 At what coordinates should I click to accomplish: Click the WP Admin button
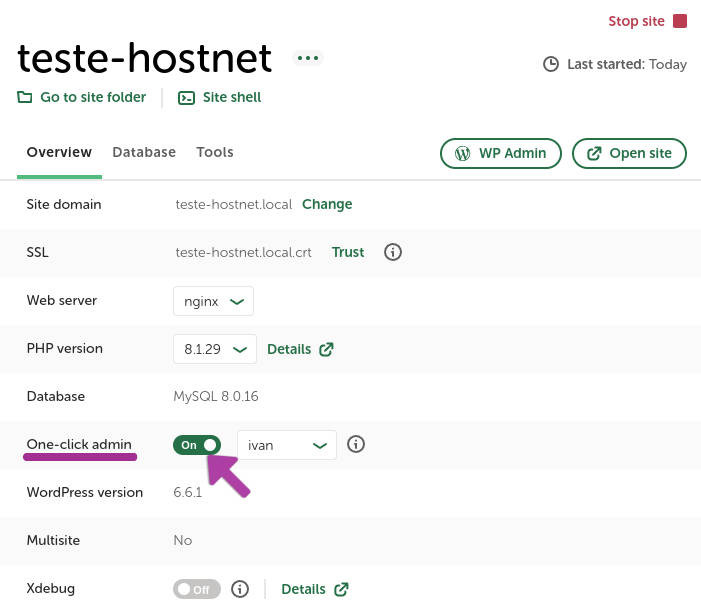(501, 153)
